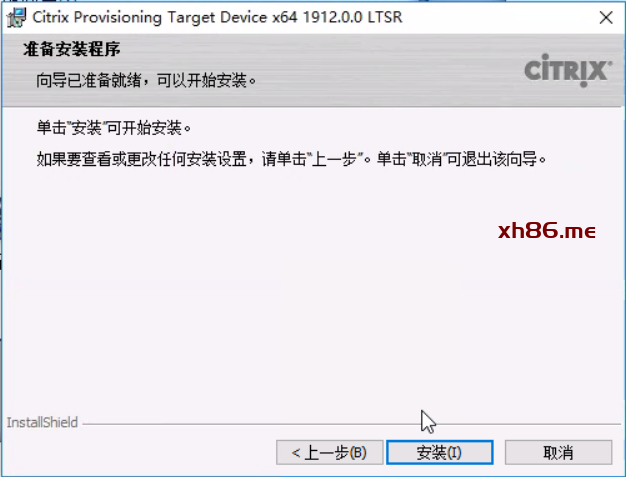Image resolution: width=626 pixels, height=477 pixels.
Task: Click the 1912.0.0 LTSR version text
Action: [353, 17]
